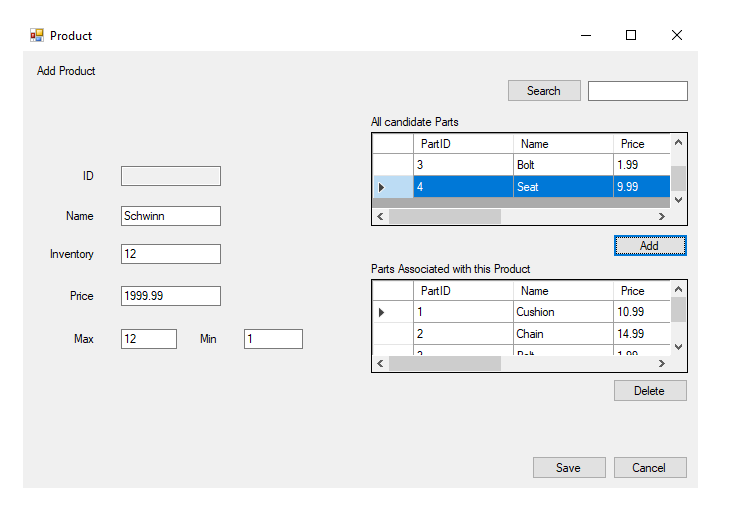Click left scroll arrow in candidate parts grid
The width and height of the screenshot is (731, 521).
[380, 216]
